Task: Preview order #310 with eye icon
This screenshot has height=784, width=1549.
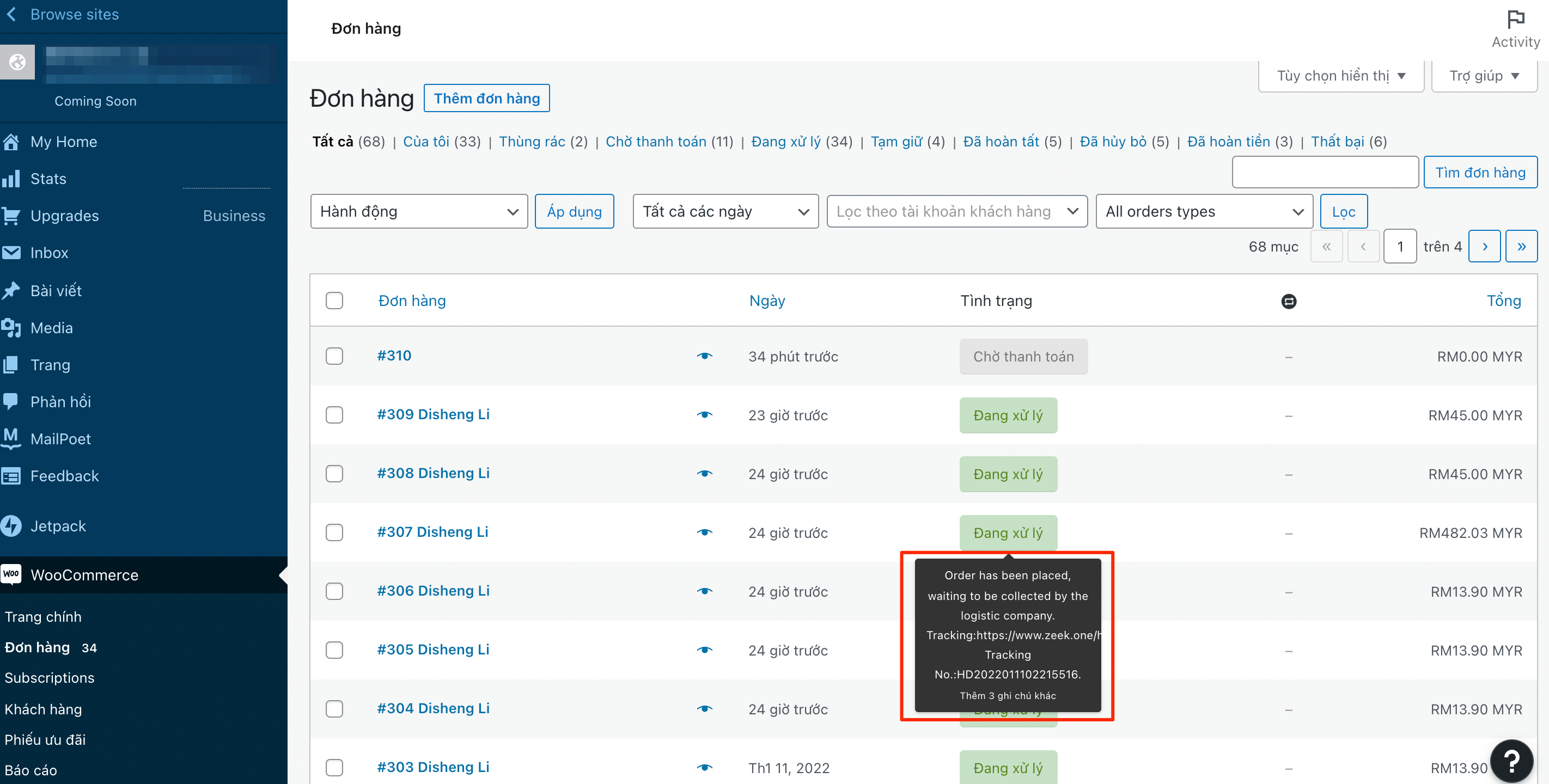Action: (705, 356)
